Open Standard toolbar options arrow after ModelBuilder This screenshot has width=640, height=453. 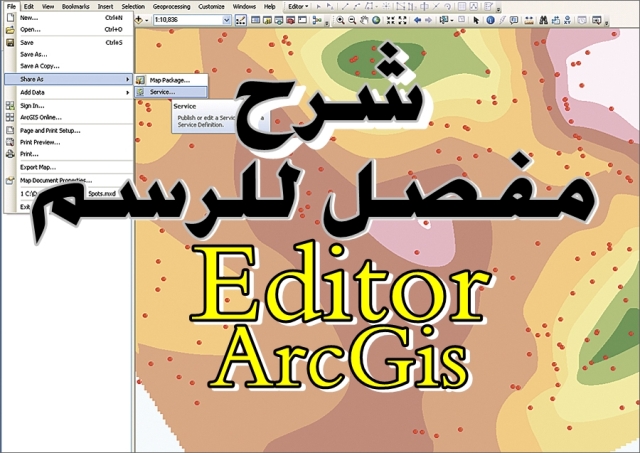(327, 24)
